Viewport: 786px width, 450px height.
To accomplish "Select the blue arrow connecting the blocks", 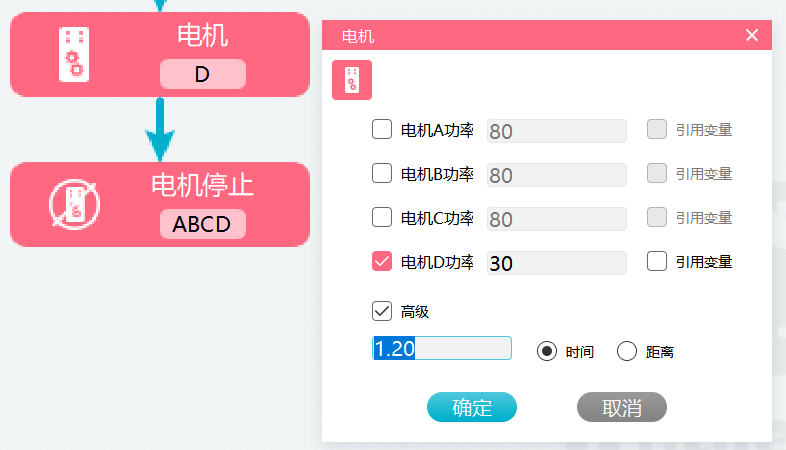I will tap(160, 129).
